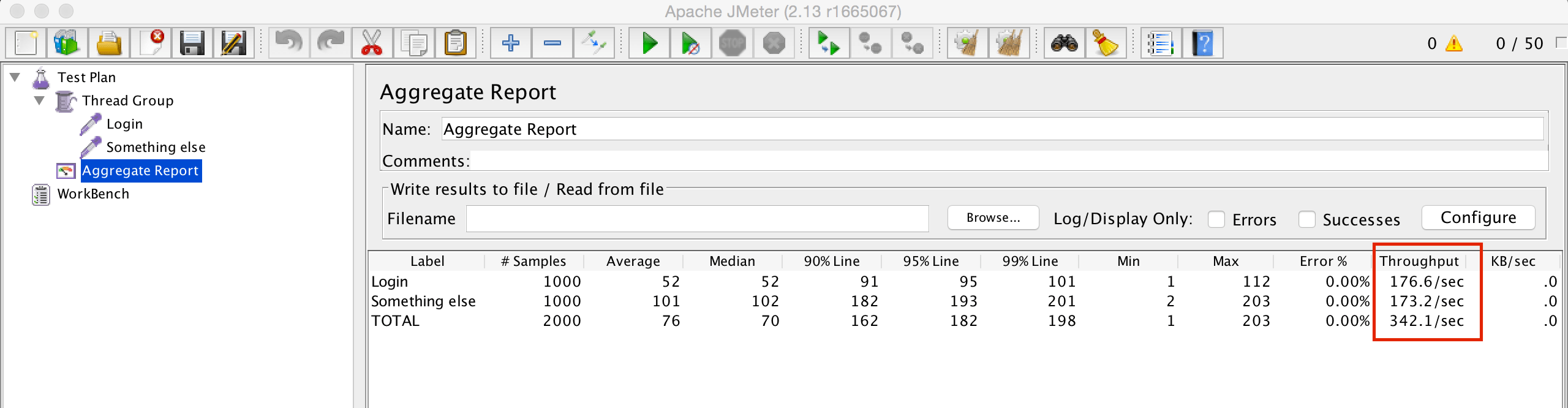1568x408 pixels.
Task: Select the Something else sampler in the tree
Action: coord(156,147)
